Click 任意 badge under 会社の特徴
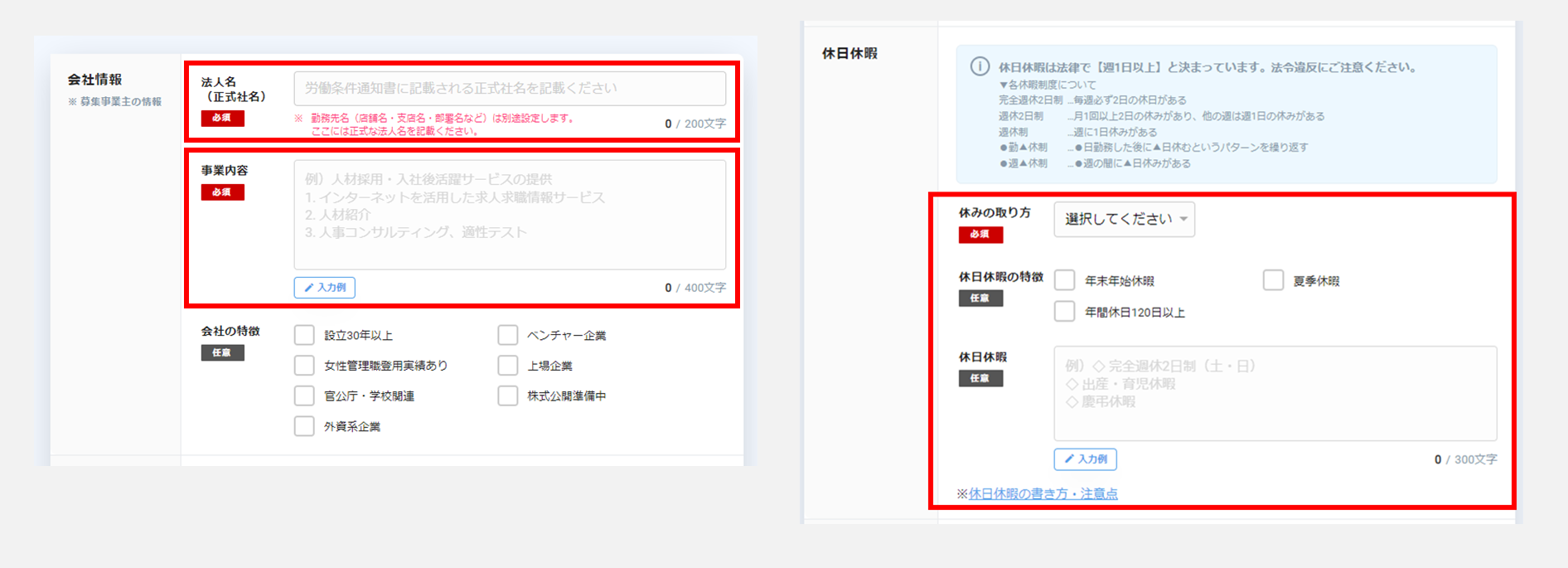The image size is (1568, 568). (x=222, y=353)
